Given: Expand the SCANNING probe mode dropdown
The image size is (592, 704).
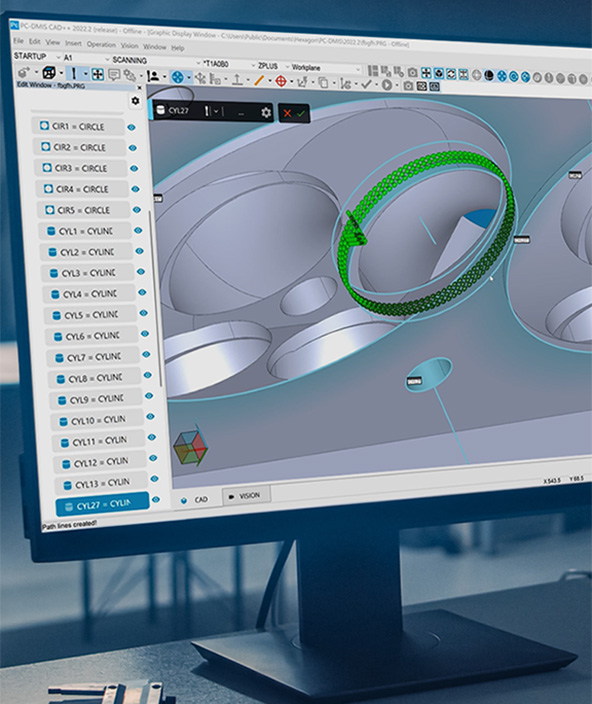Looking at the screenshot, I should tap(197, 63).
